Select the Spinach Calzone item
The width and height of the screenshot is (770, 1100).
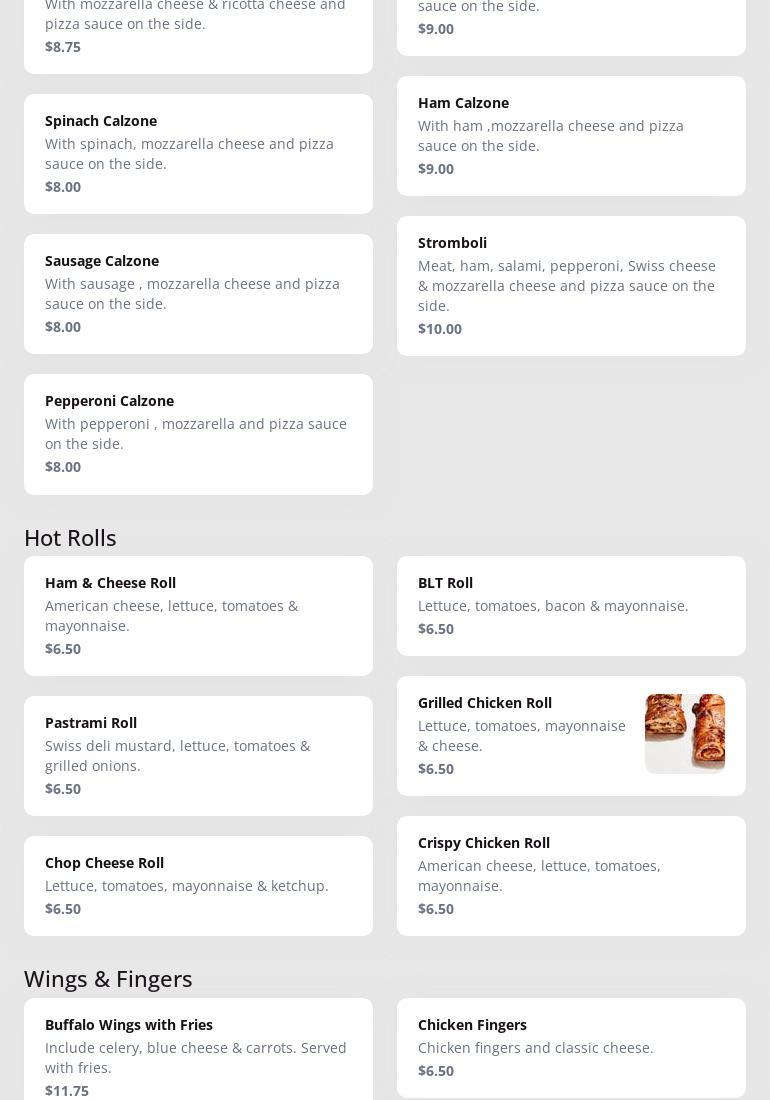pos(198,153)
